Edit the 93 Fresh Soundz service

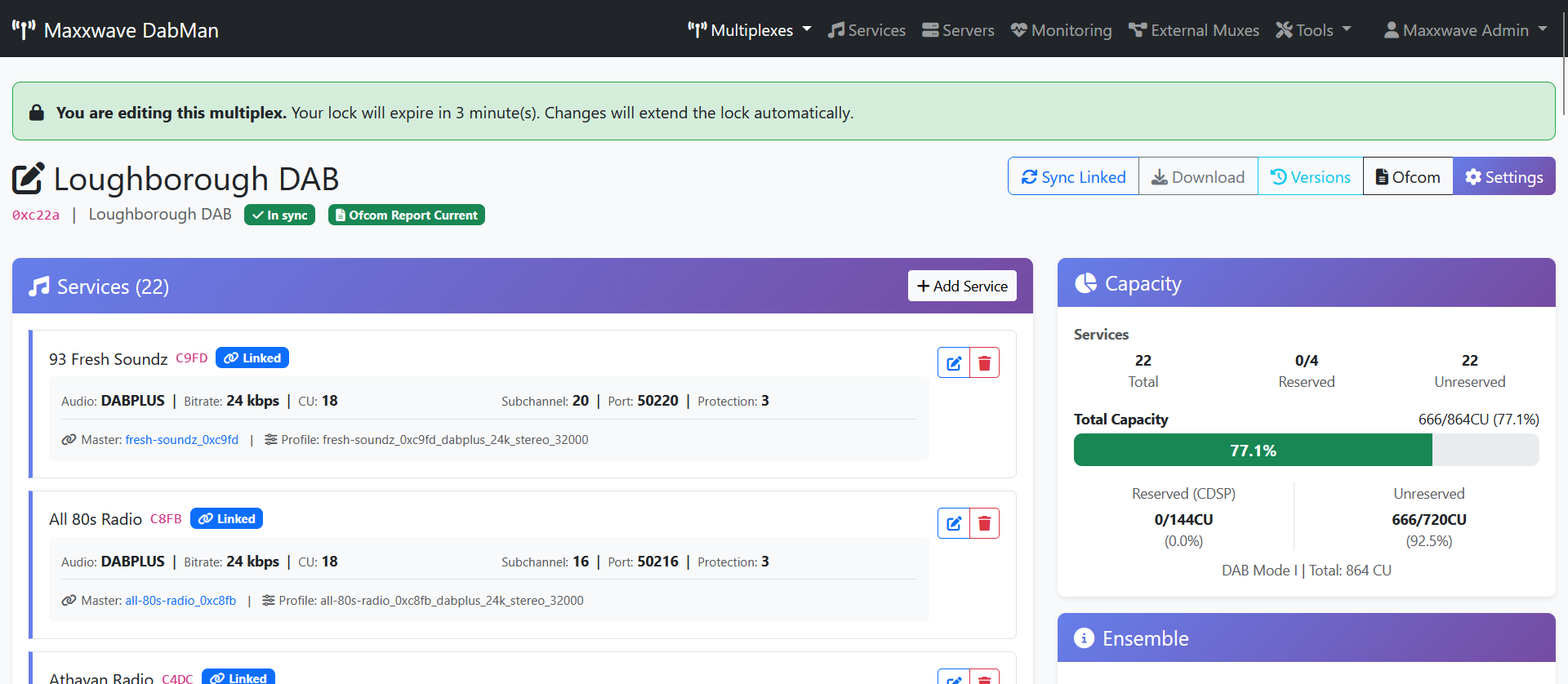[953, 362]
